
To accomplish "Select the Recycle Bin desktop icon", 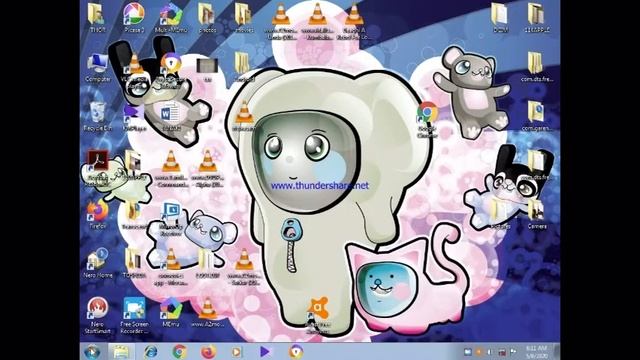I will click(x=98, y=116).
